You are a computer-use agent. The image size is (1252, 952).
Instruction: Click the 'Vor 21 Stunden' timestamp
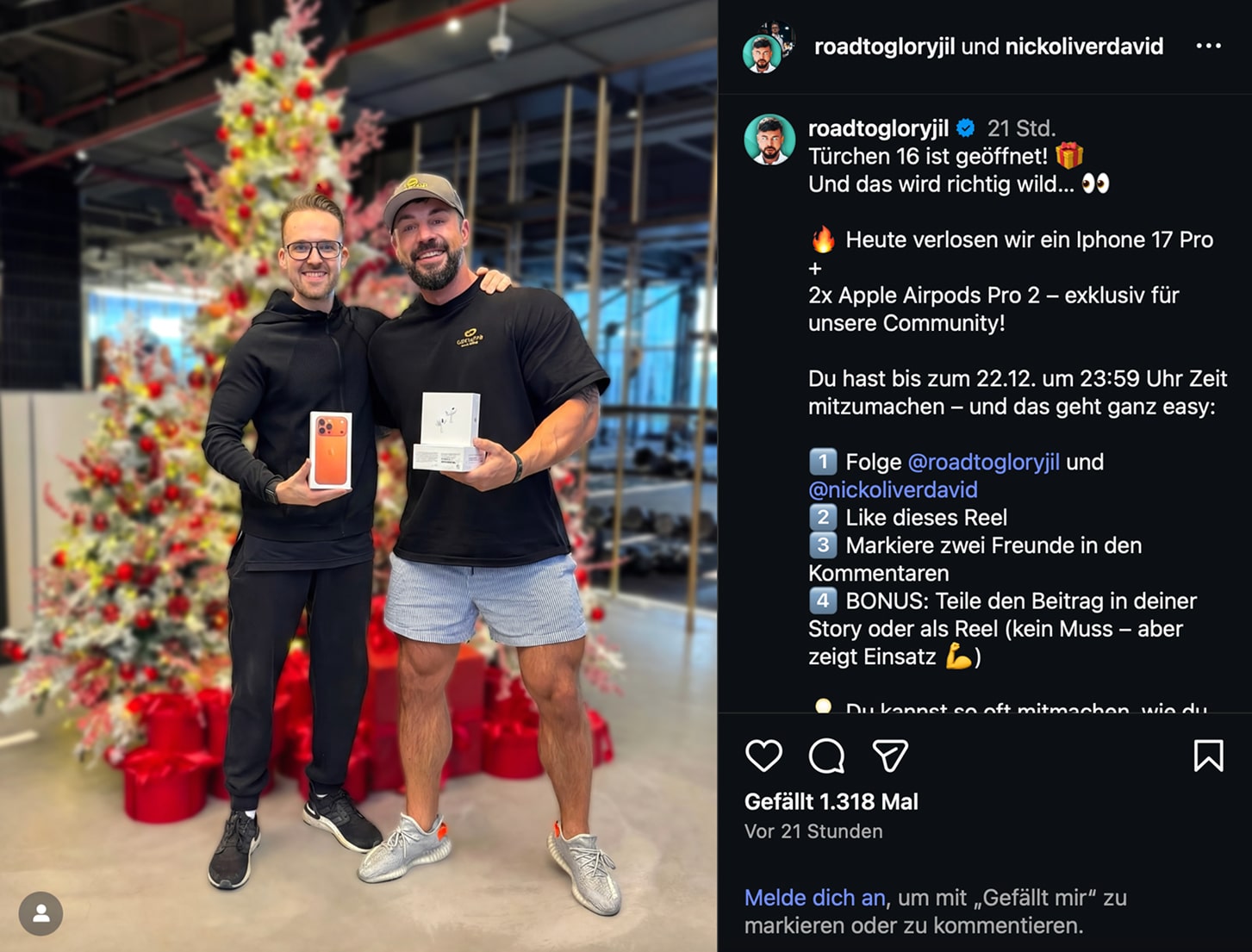coord(813,831)
